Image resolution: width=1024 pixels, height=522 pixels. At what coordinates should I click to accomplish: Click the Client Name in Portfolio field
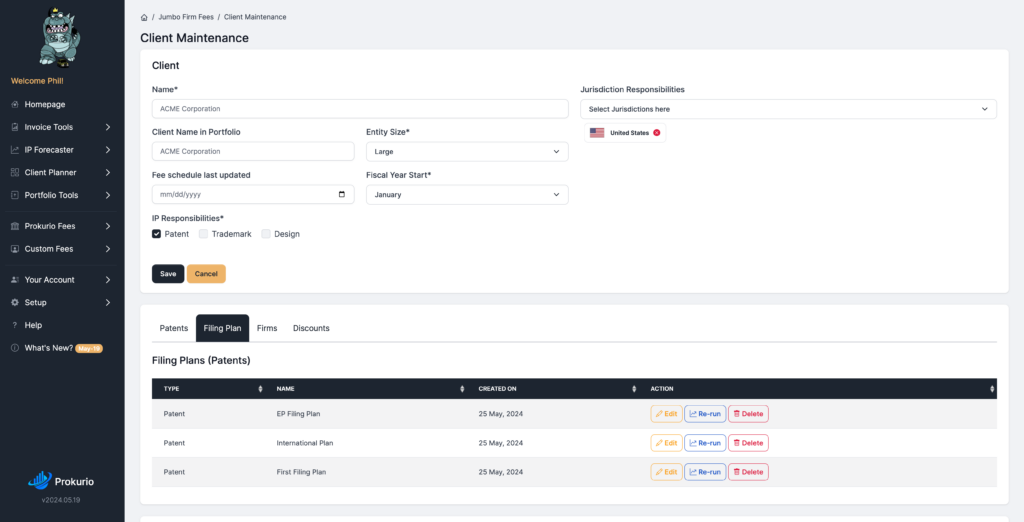(x=253, y=152)
